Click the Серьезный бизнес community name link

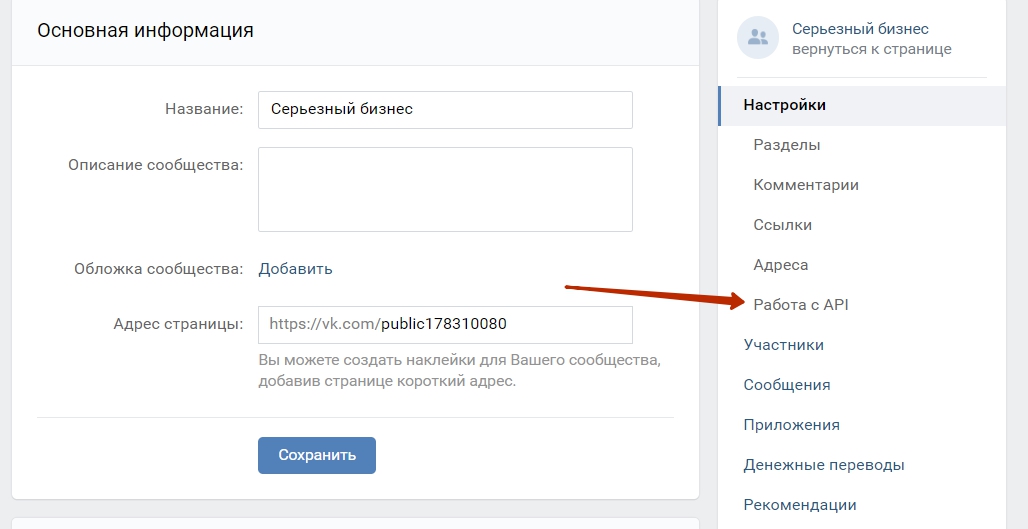click(x=860, y=29)
